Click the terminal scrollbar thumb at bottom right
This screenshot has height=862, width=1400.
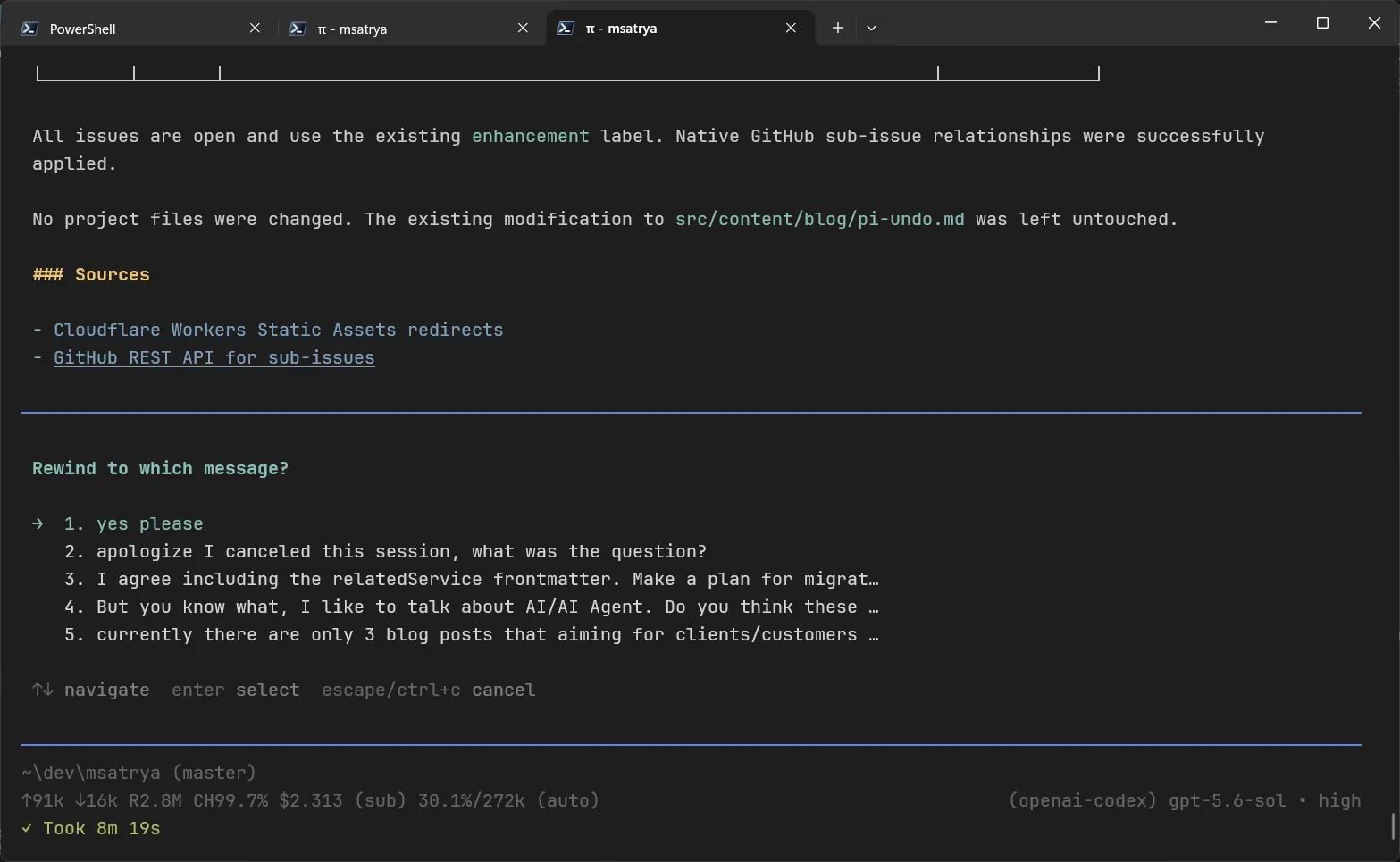click(x=1394, y=826)
